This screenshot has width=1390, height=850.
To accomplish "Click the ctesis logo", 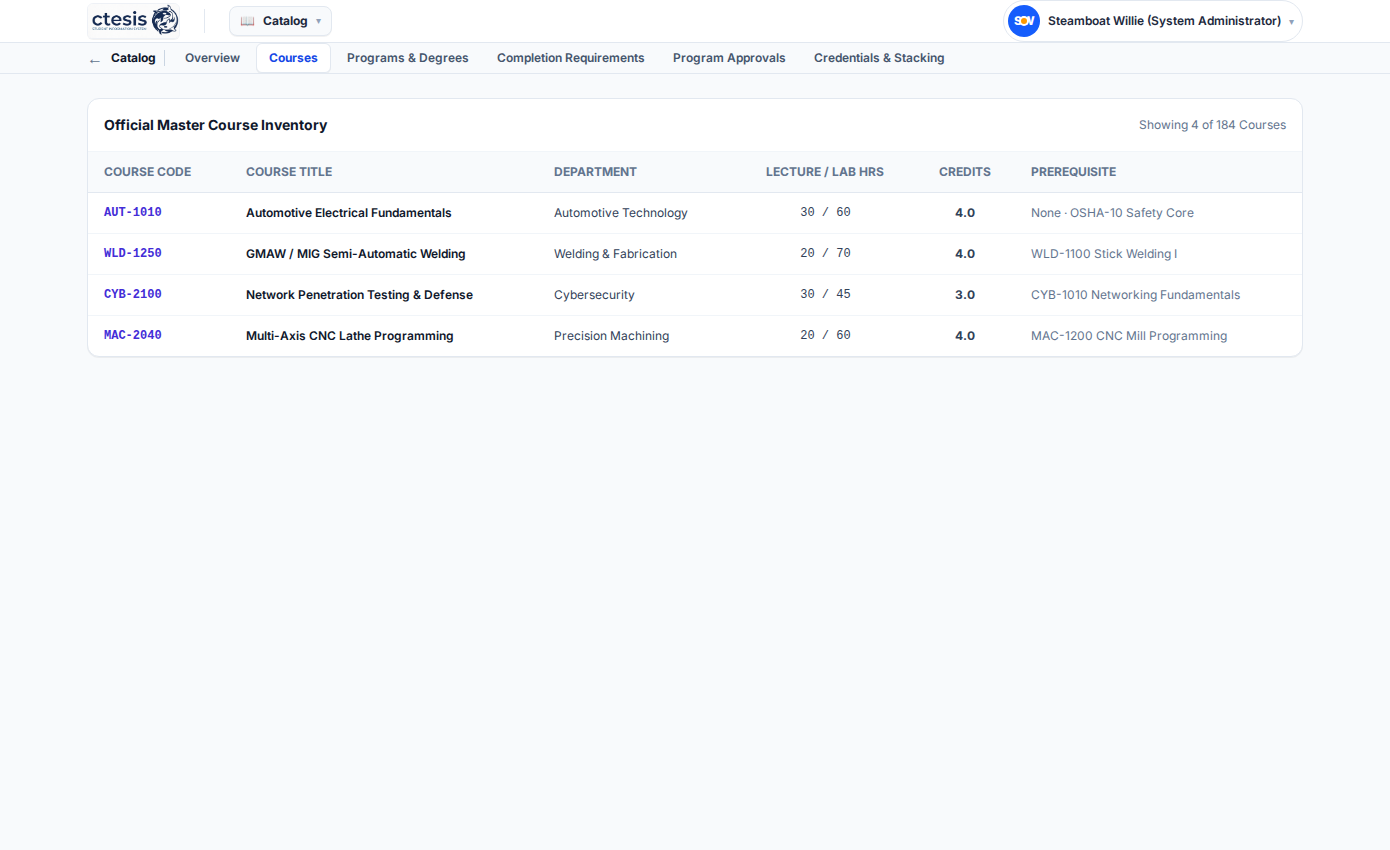I will [135, 20].
